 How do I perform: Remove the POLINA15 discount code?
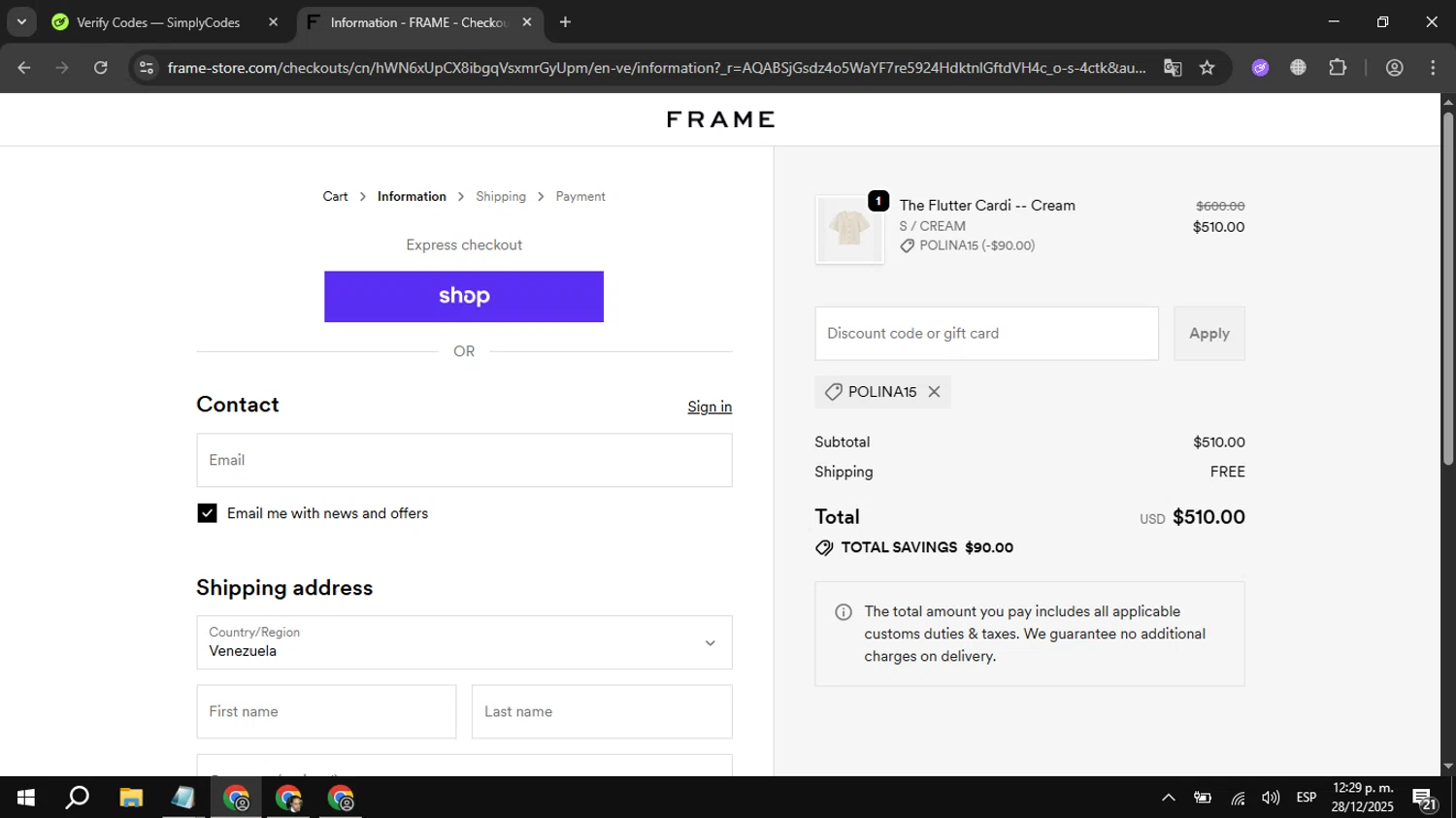tap(934, 392)
